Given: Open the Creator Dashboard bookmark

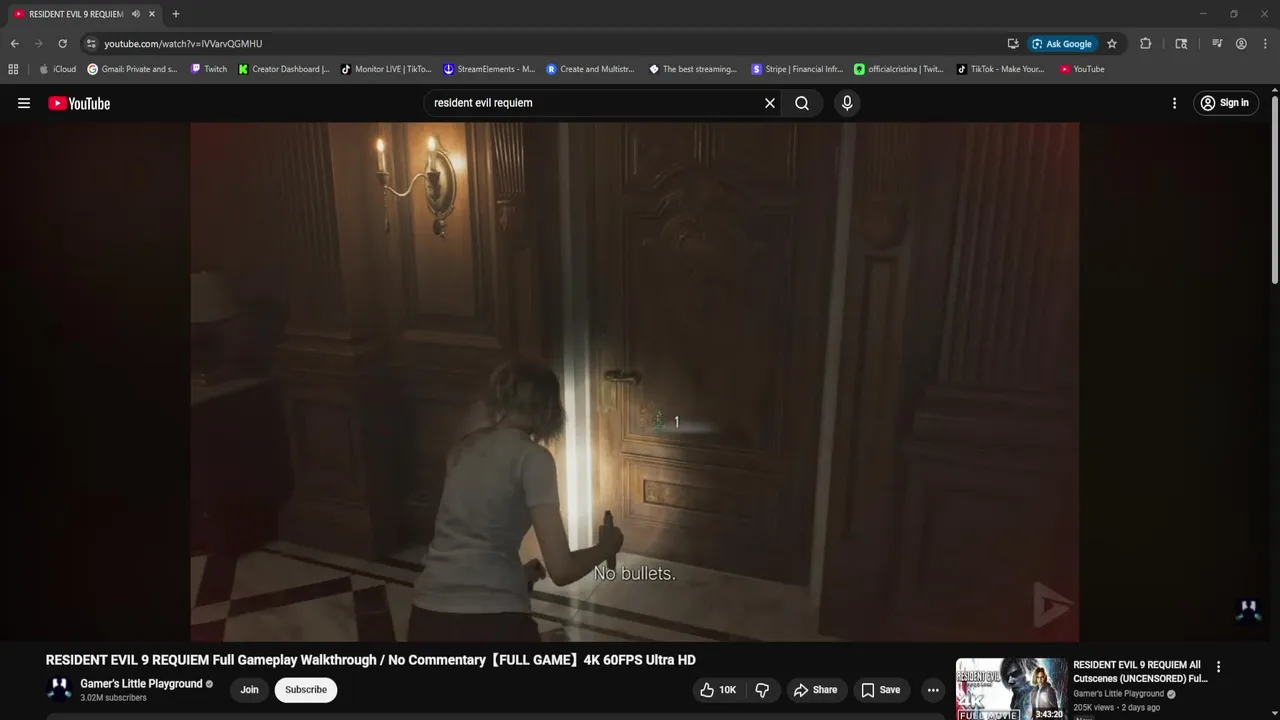Looking at the screenshot, I should [284, 69].
